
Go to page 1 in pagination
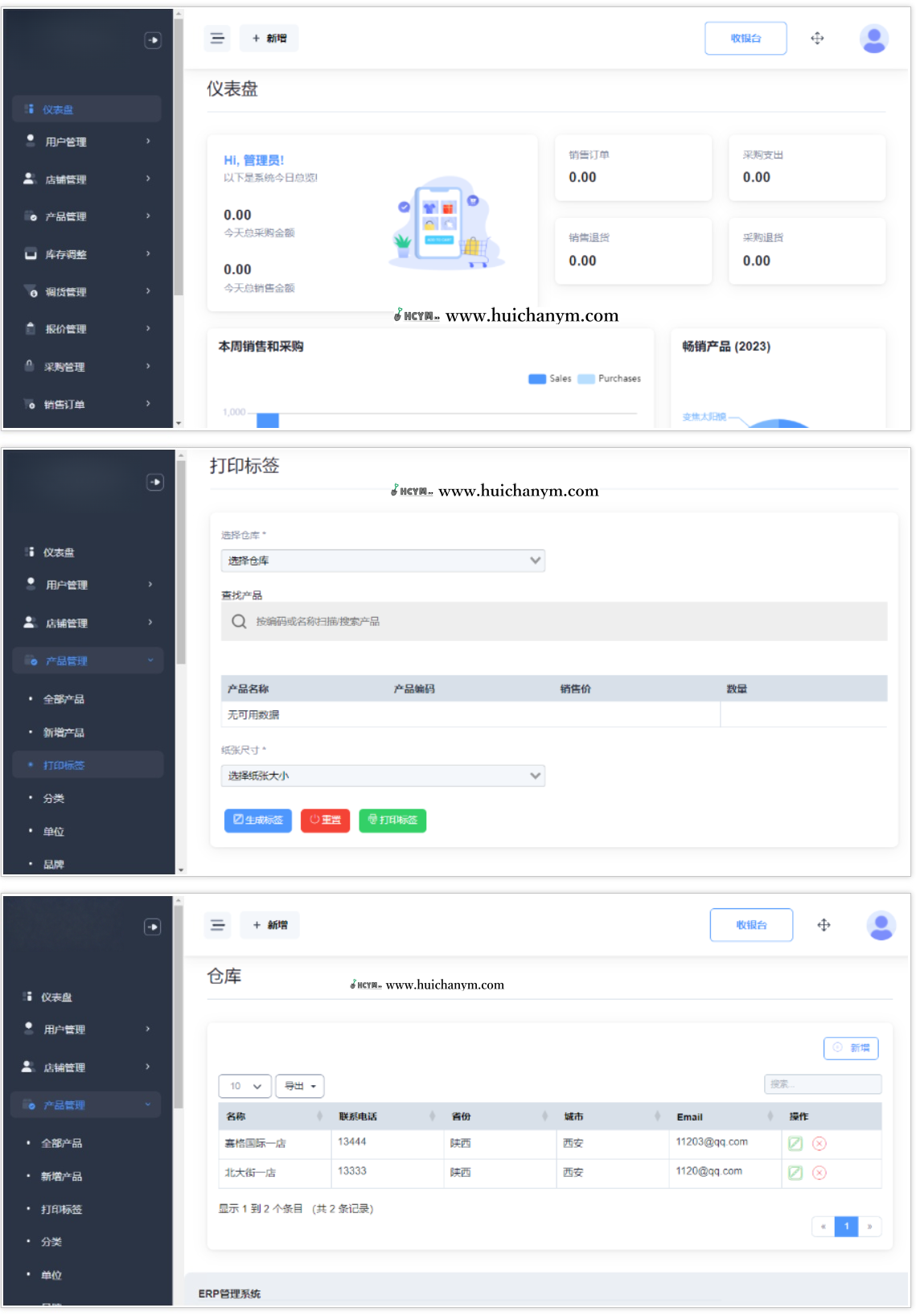click(x=846, y=1227)
